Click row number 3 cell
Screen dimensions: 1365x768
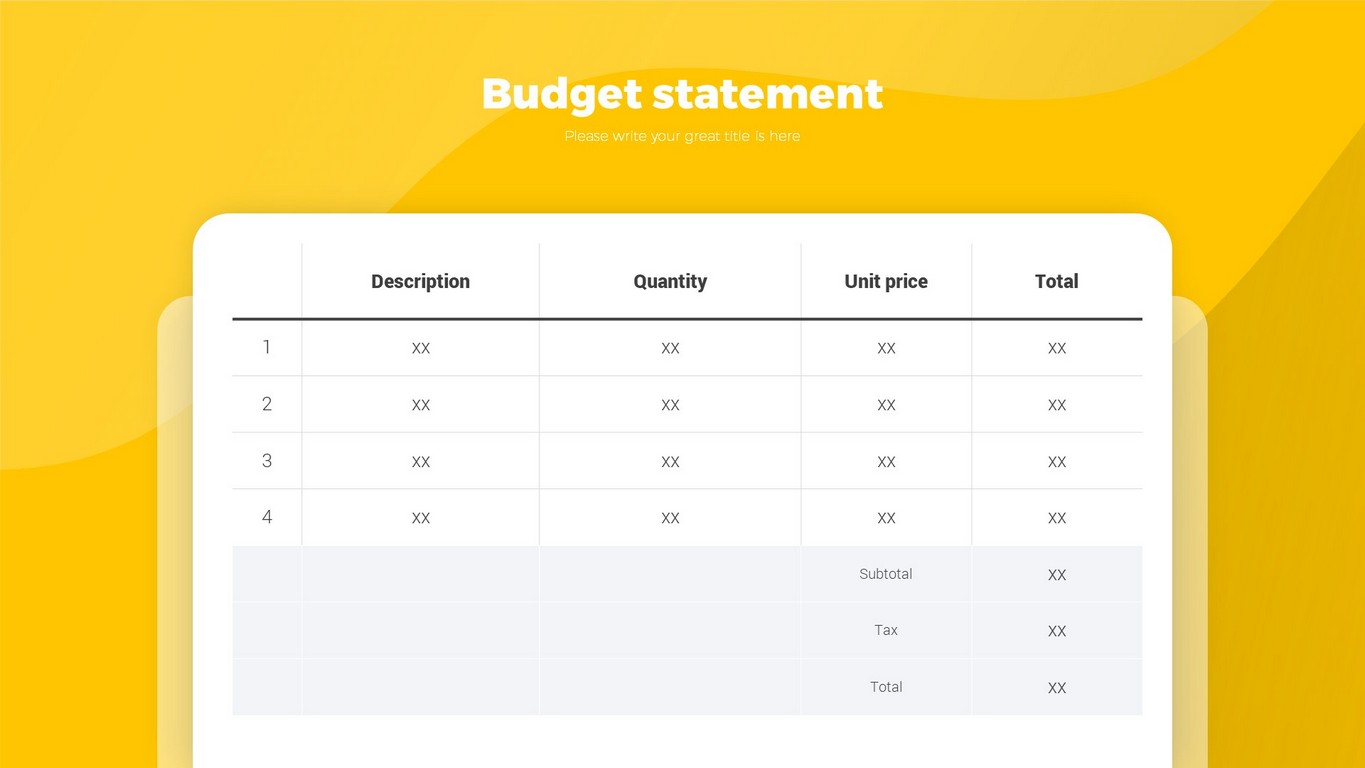267,461
